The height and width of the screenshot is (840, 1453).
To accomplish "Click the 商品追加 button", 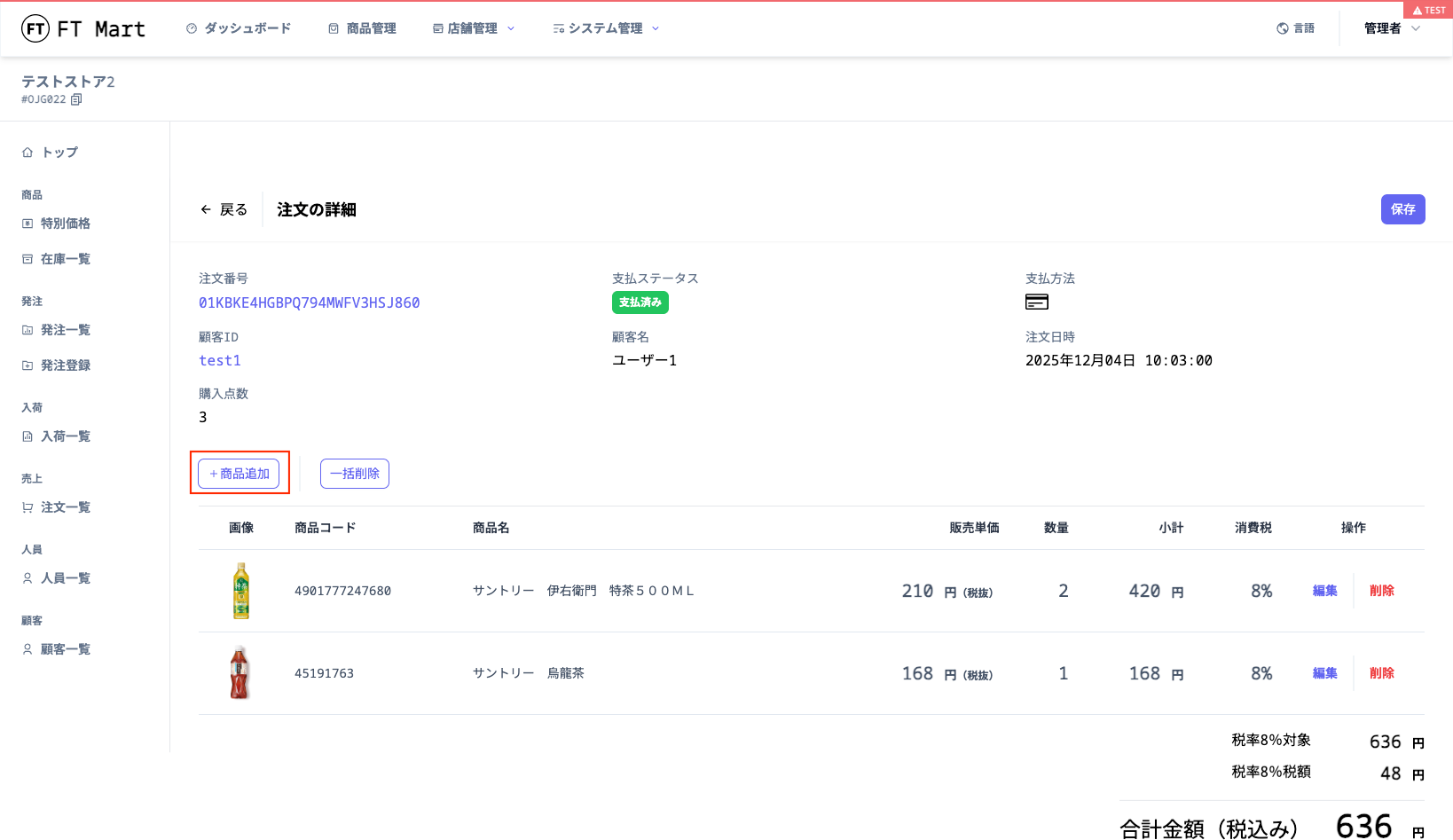I will click(x=240, y=474).
